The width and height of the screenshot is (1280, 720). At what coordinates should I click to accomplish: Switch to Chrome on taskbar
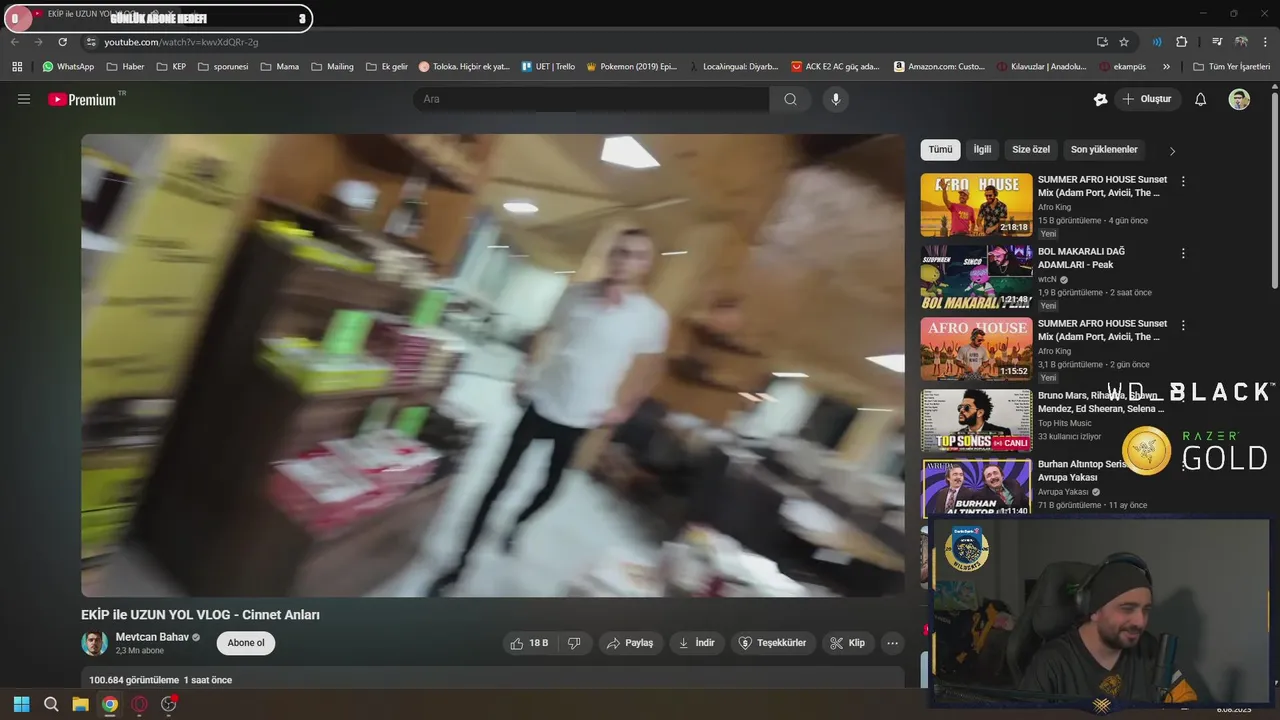tap(110, 704)
